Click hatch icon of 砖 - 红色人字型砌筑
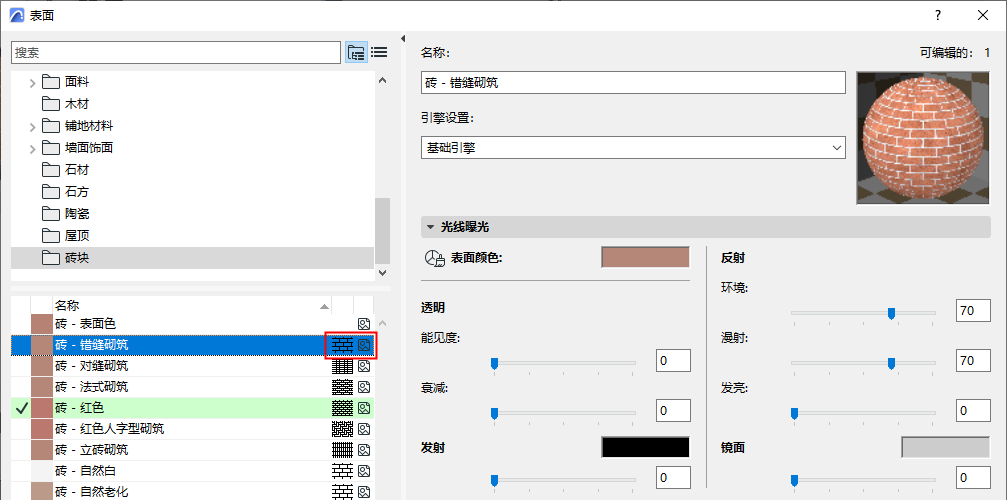The height and width of the screenshot is (500, 1007). pyautogui.click(x=342, y=428)
